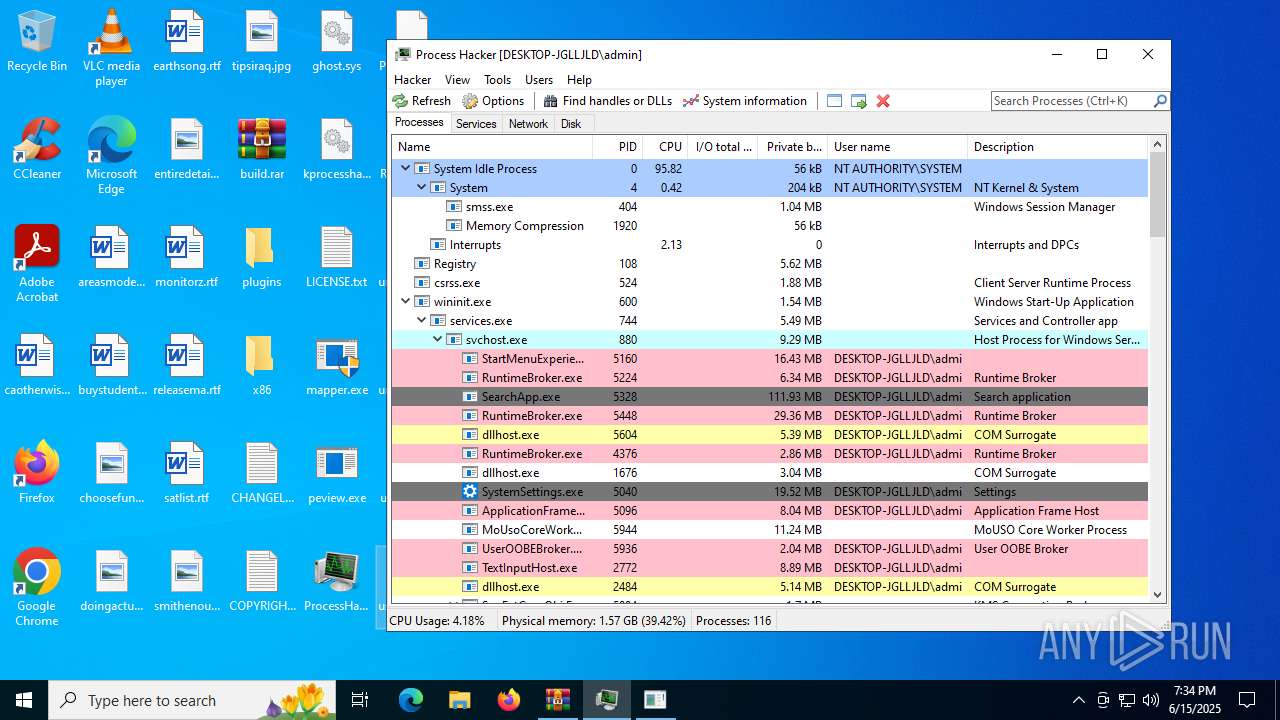Open the Windows Start button
The width and height of the screenshot is (1280, 720).
(24, 700)
